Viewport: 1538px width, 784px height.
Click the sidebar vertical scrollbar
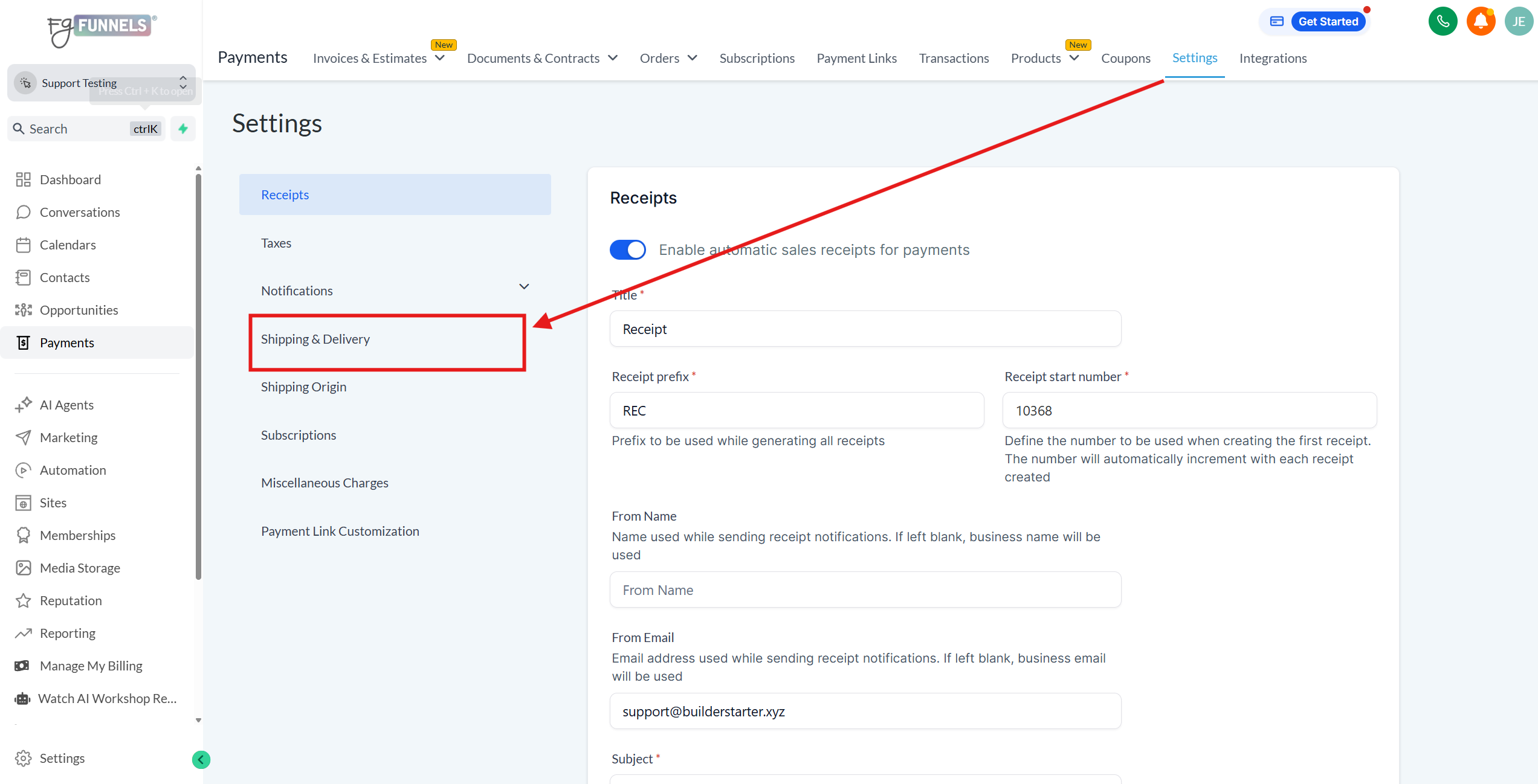point(198,374)
